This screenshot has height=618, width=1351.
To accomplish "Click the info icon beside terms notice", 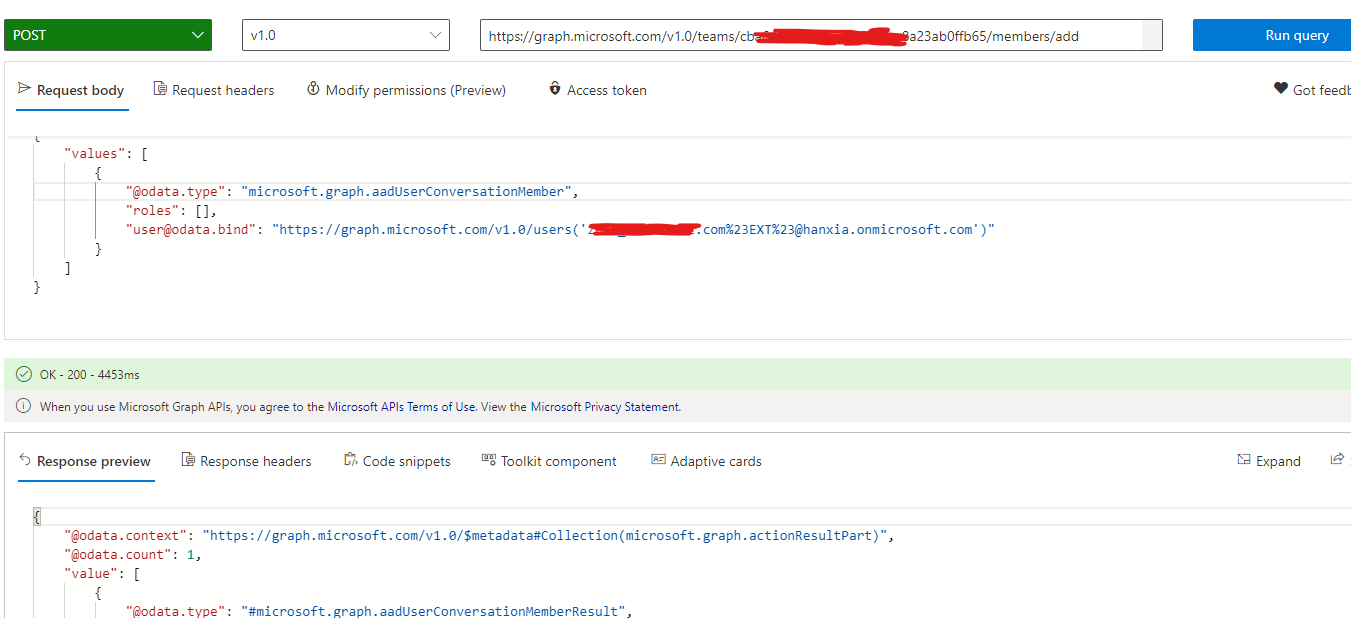I will [24, 406].
